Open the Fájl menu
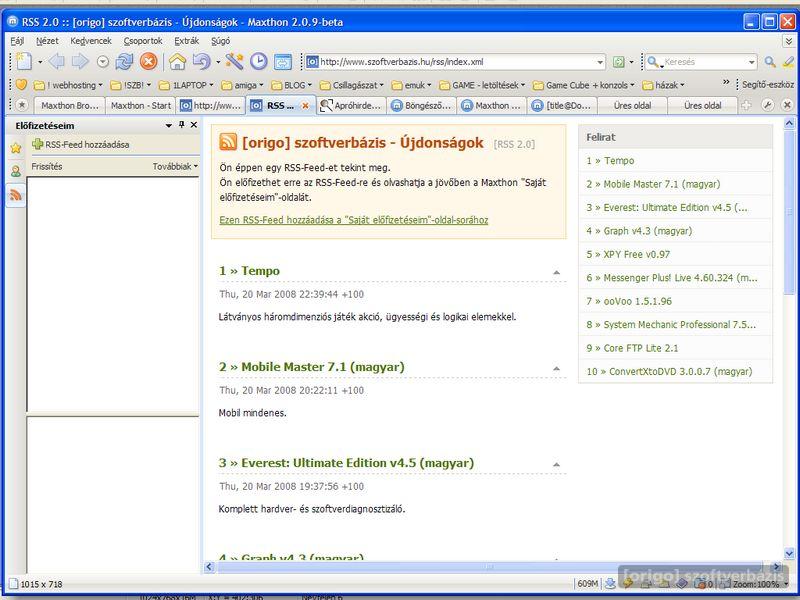800x600 pixels. tap(17, 41)
